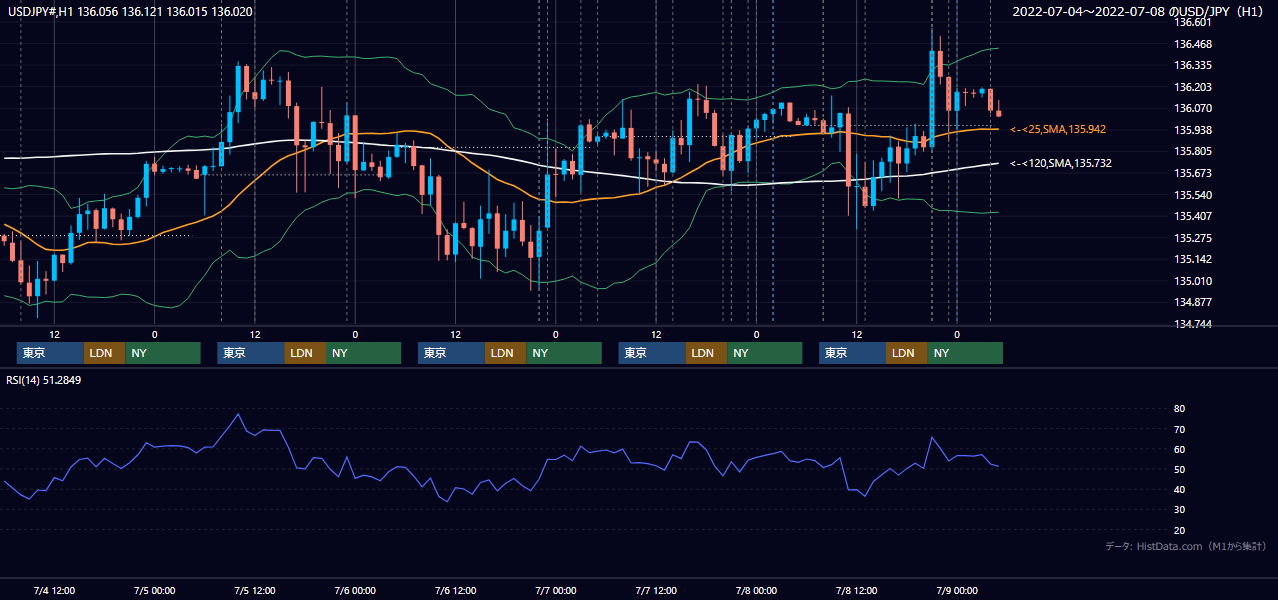Viewport: 1278px width, 600px height.
Task: Click price axis label 136.601
Action: coord(1195,22)
